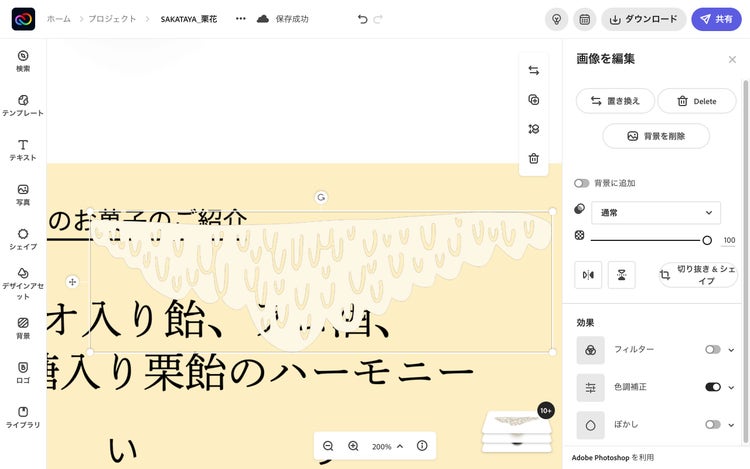Expand the ぼかし options chevron
The height and width of the screenshot is (469, 750).
point(731,425)
